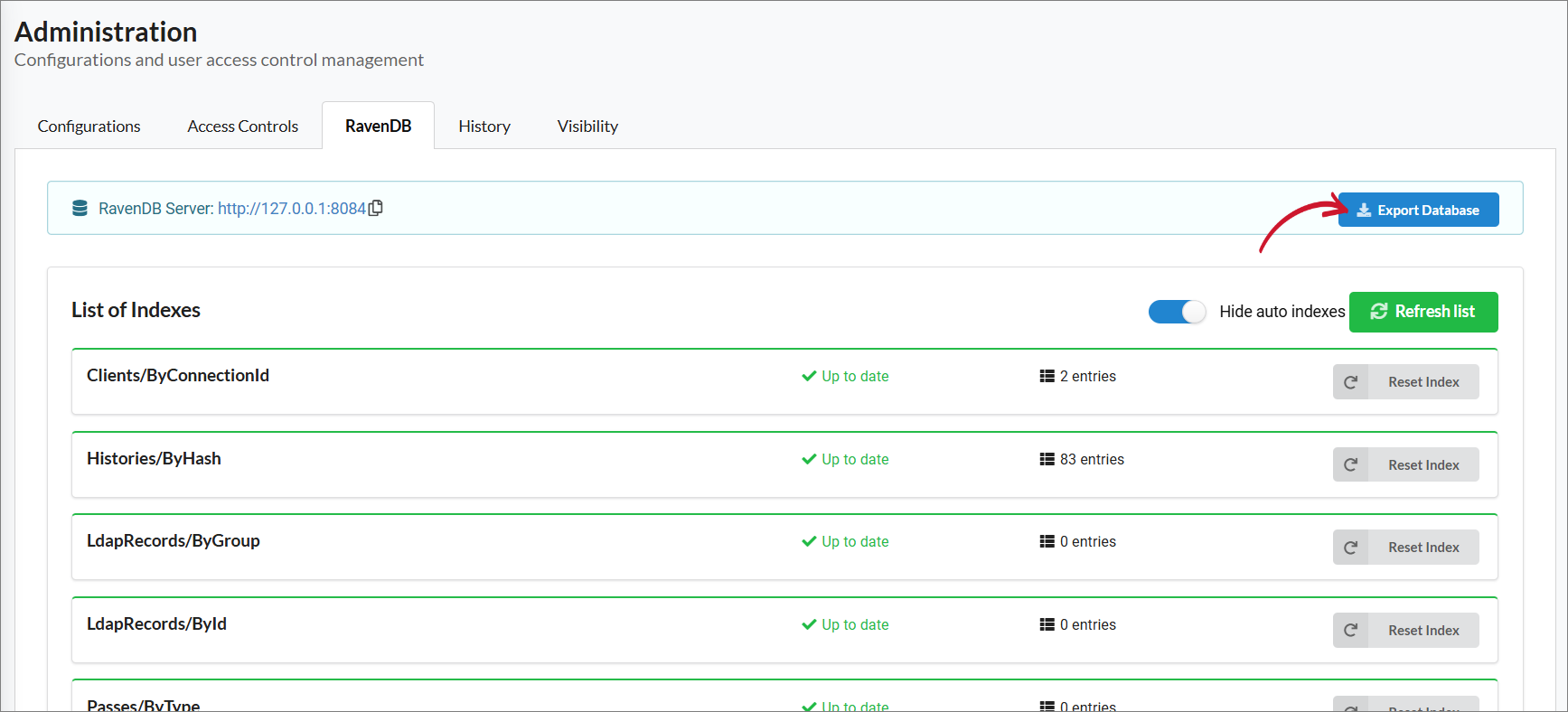Click the '2 entries' count text
The height and width of the screenshot is (712, 1568).
click(x=1088, y=376)
